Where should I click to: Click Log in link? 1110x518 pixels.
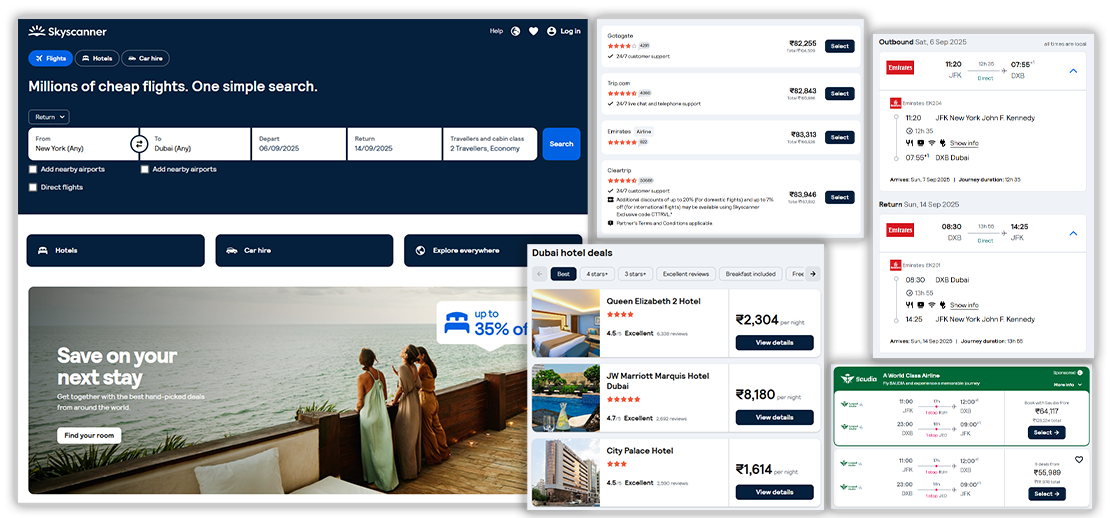pos(570,31)
